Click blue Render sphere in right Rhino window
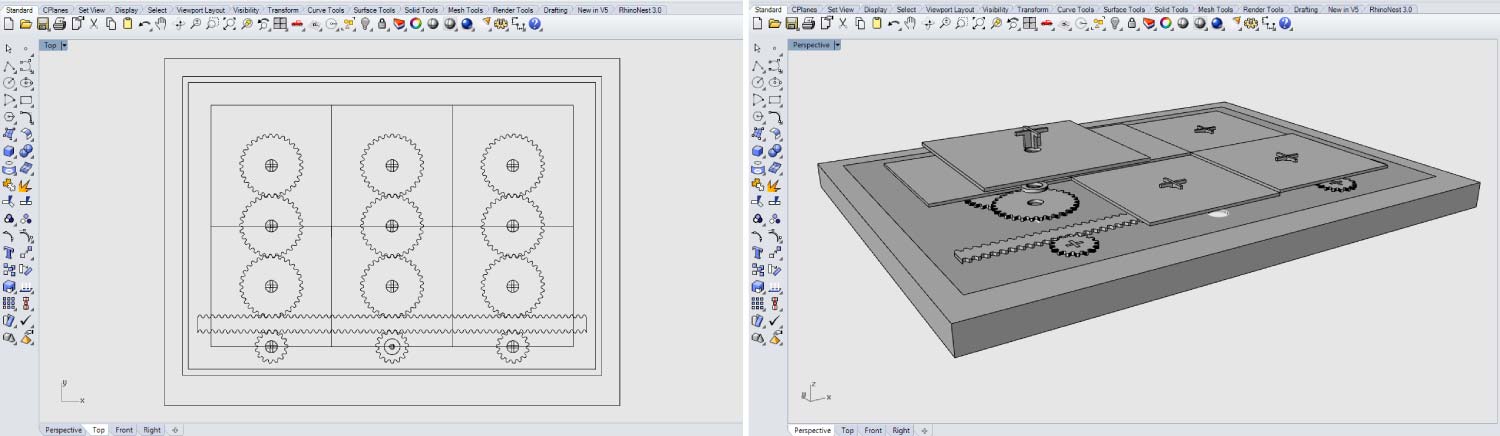This screenshot has width=1500, height=436. click(x=1215, y=24)
